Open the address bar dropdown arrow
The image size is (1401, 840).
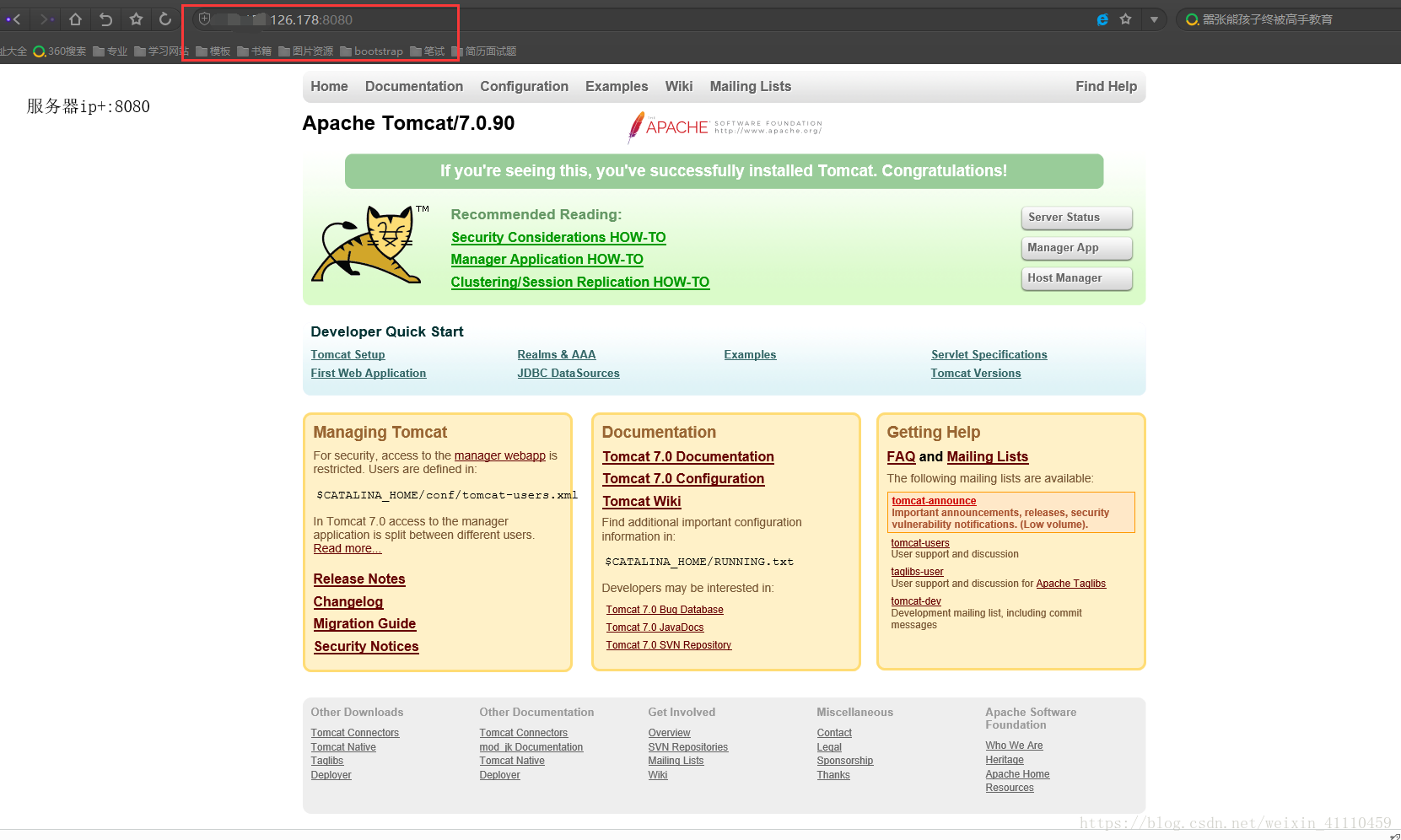1154,19
